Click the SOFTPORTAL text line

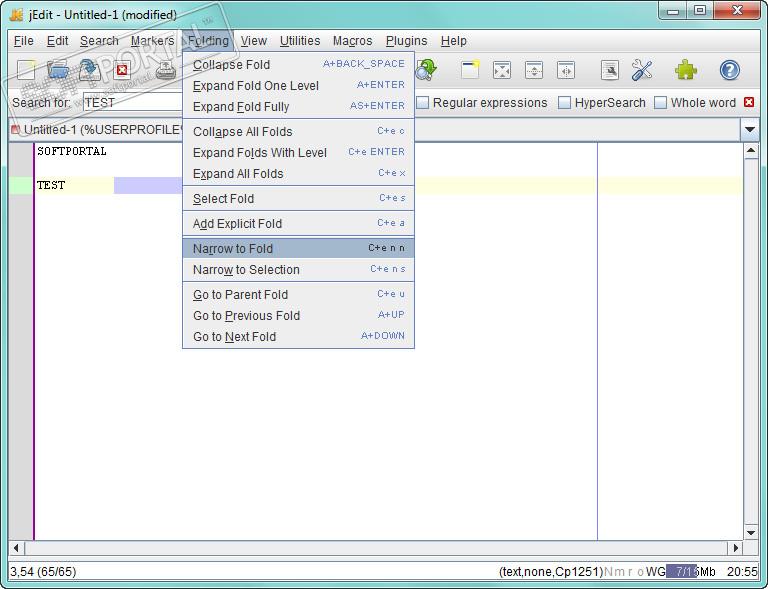72,151
